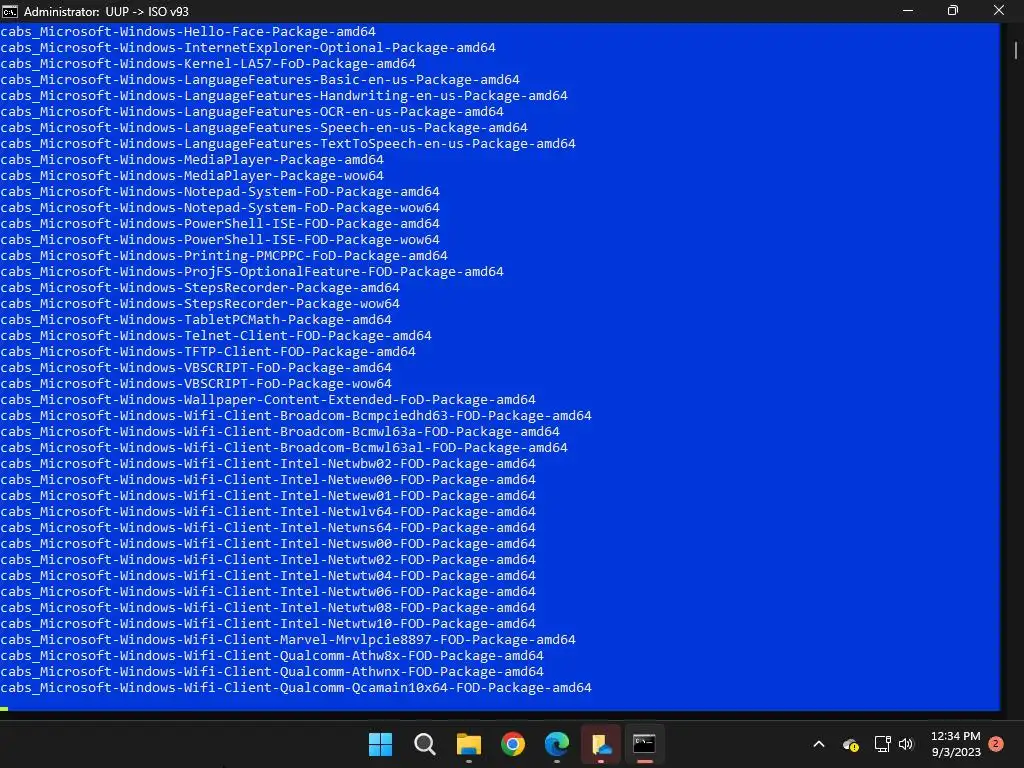
Task: Click the Wallpaper-Content-Extended-FoD line
Action: (268, 400)
